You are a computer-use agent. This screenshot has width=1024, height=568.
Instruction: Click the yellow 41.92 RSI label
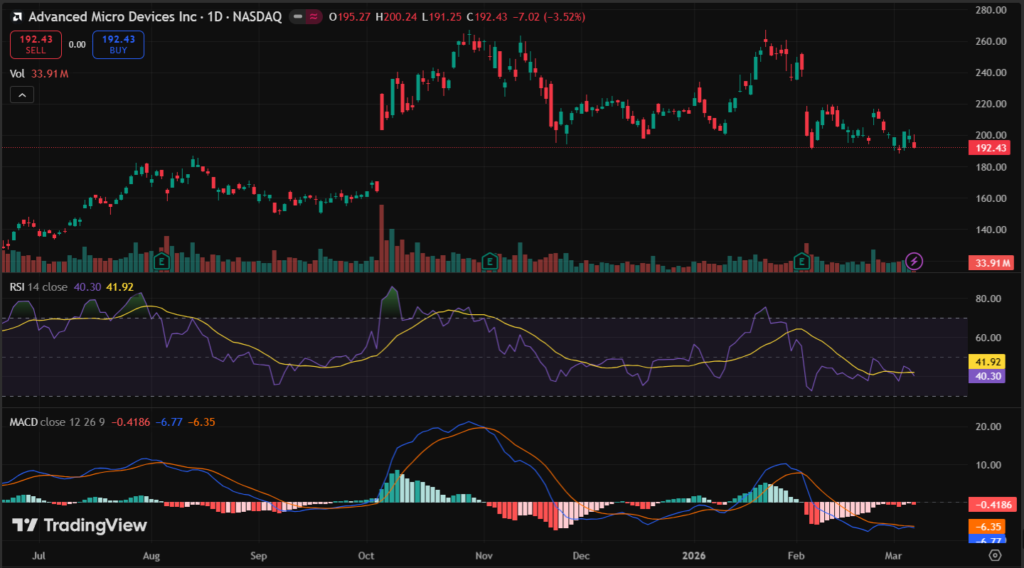pos(988,361)
